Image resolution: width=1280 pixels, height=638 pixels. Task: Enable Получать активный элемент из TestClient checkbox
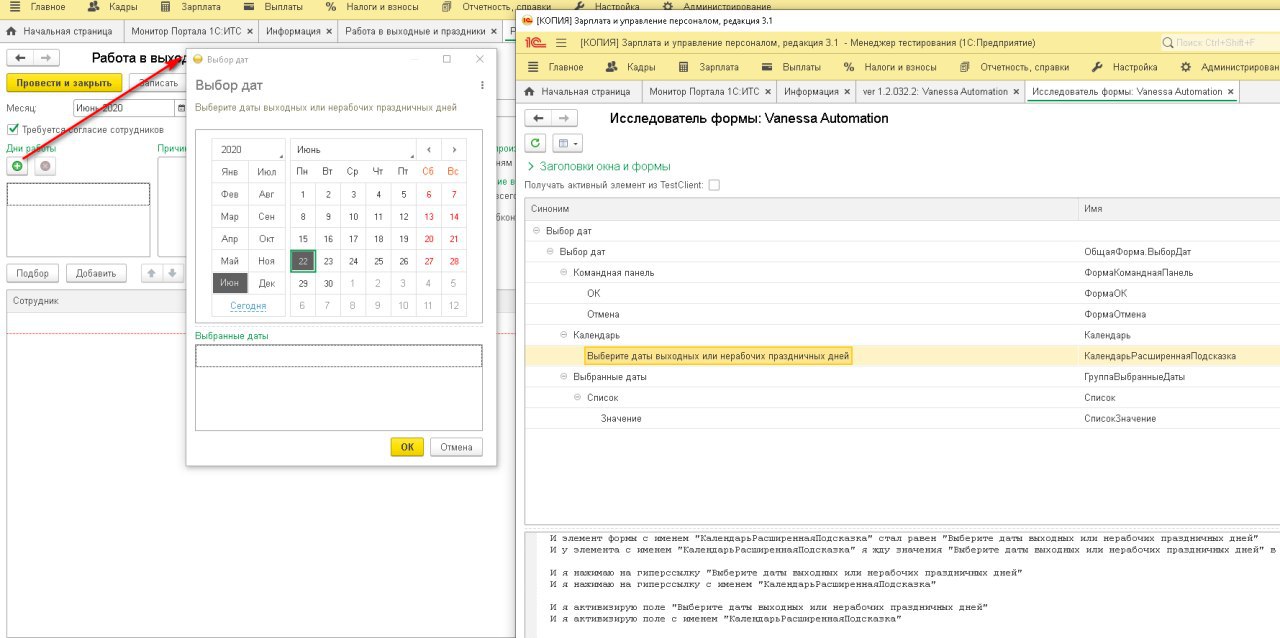click(x=713, y=185)
